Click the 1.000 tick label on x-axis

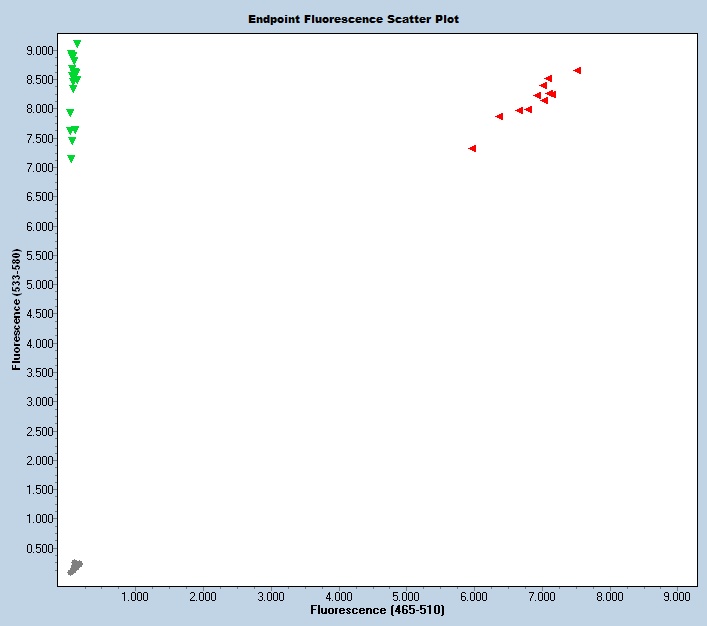click(135, 596)
